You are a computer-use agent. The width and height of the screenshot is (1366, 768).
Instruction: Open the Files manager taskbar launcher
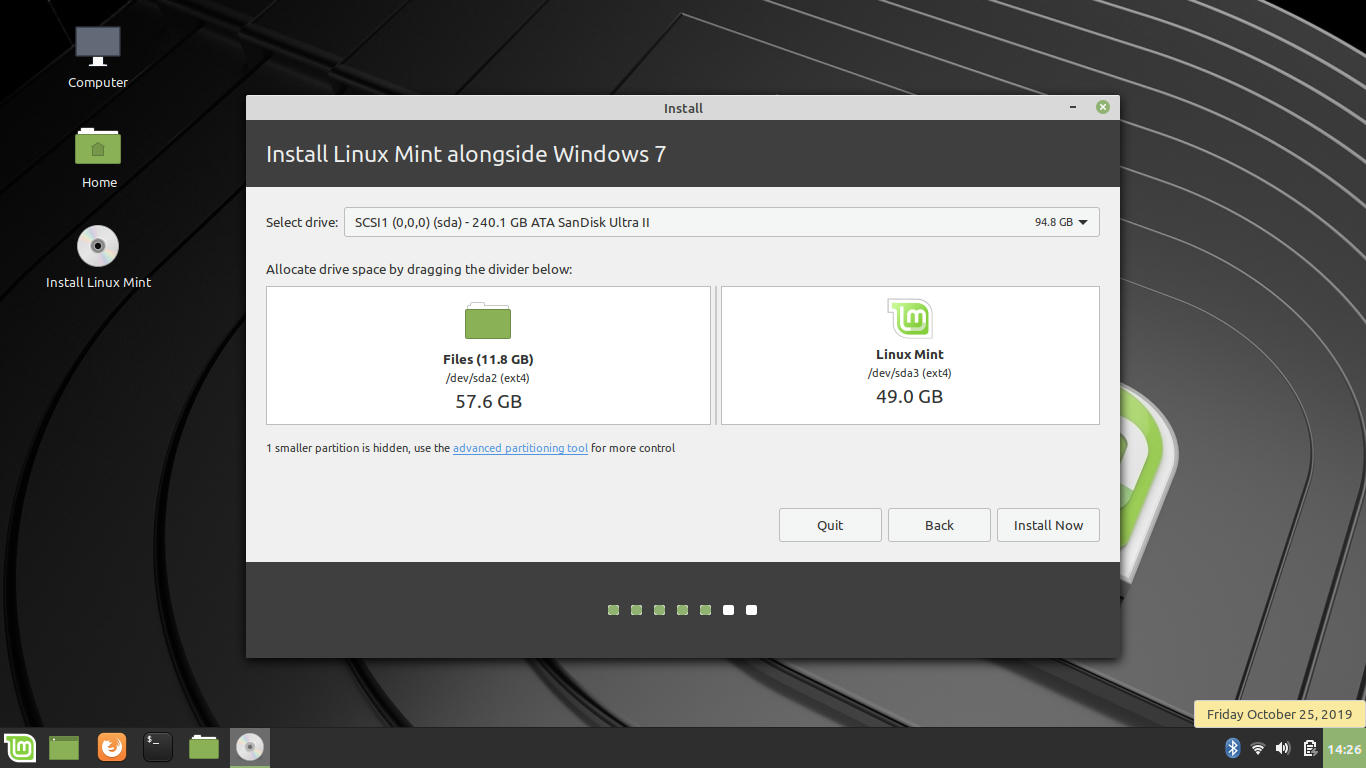(204, 747)
